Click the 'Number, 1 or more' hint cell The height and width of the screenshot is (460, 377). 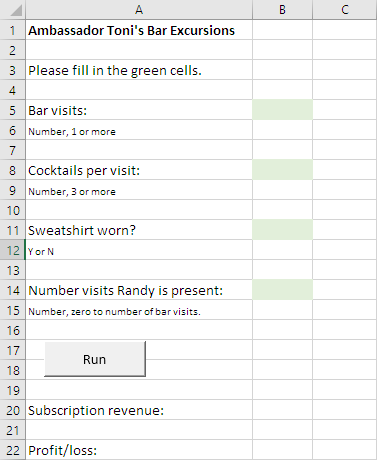(x=139, y=130)
